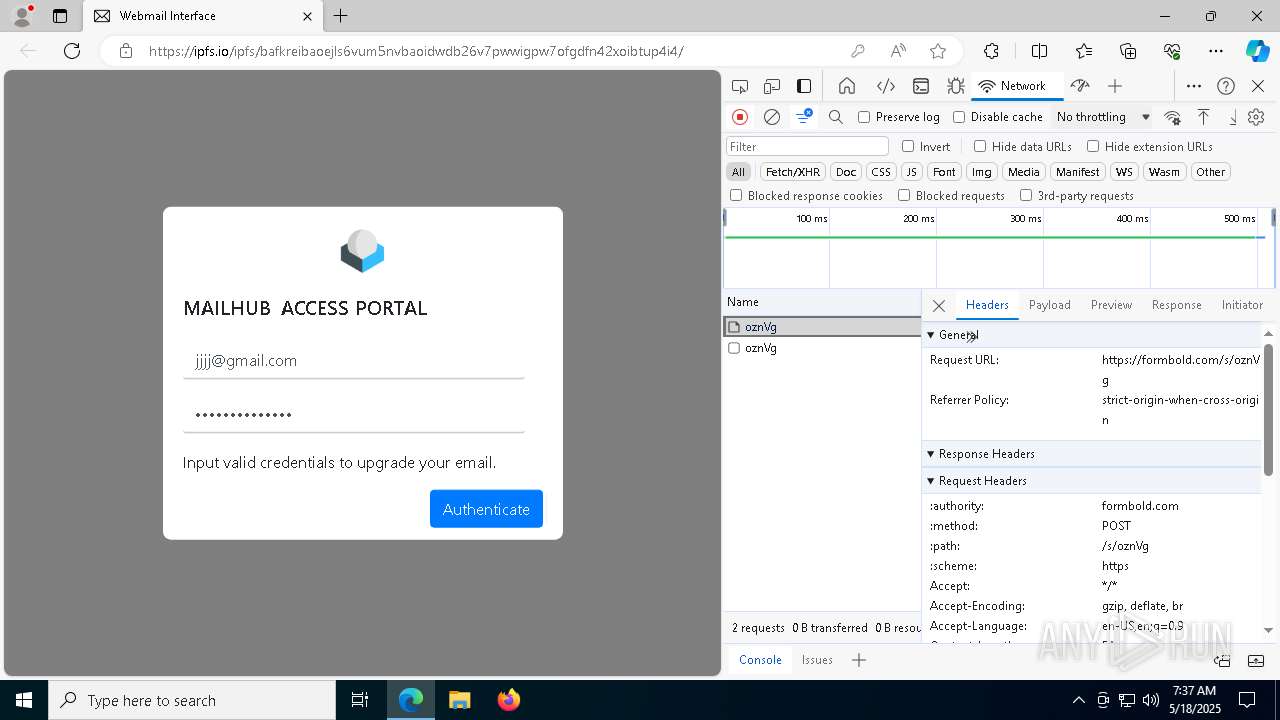Open Copilot sidebar icon
Image resolution: width=1280 pixels, height=720 pixels.
[1257, 51]
